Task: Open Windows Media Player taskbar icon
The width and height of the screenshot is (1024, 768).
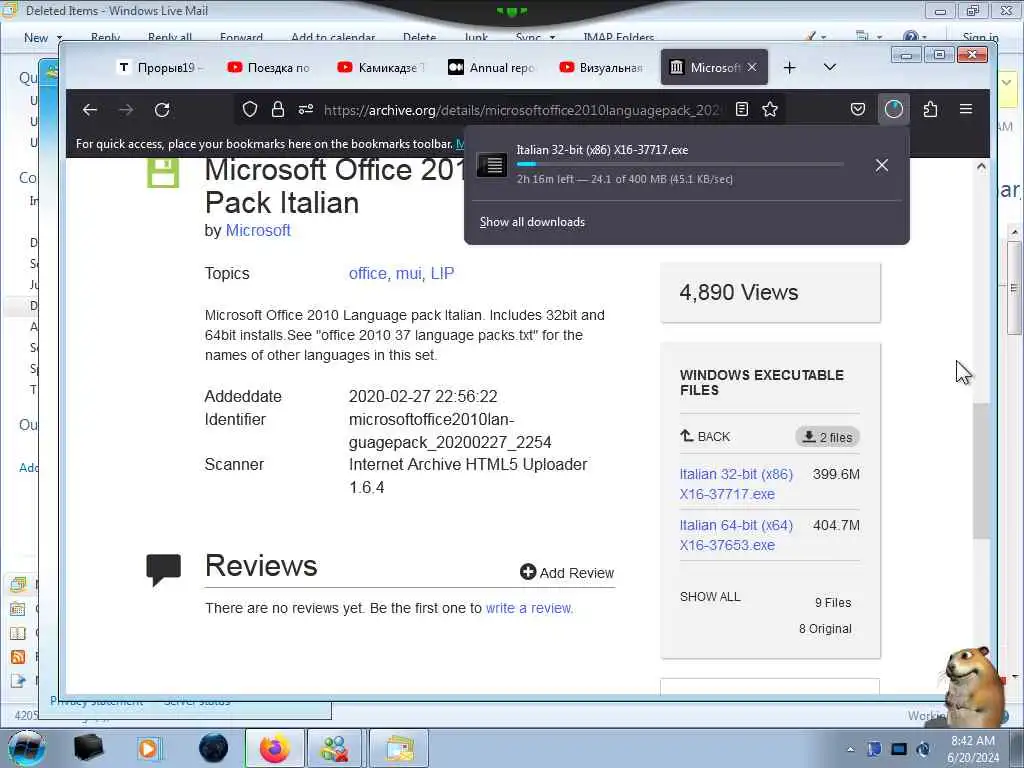Action: tap(148, 748)
